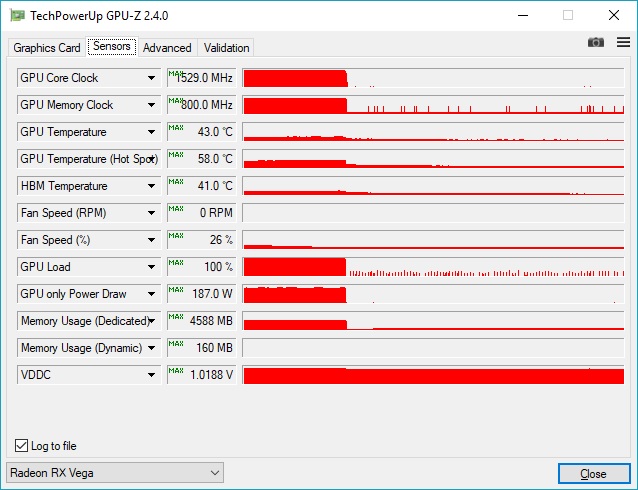This screenshot has width=638, height=490.
Task: Click the 41.0 °C HBM temperature value
Action: (201, 186)
